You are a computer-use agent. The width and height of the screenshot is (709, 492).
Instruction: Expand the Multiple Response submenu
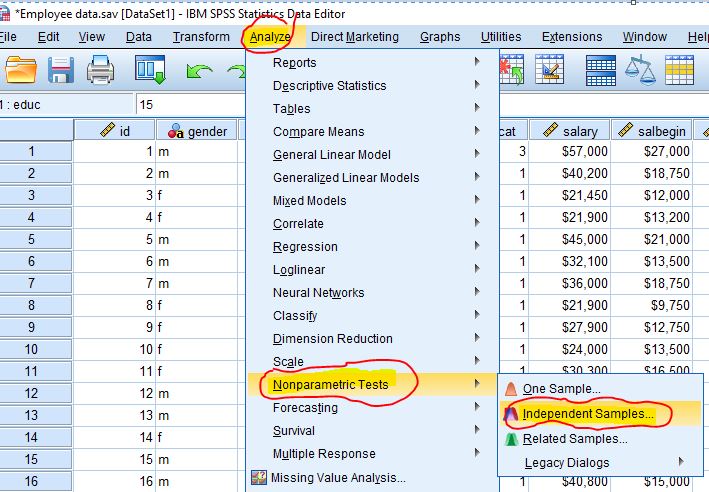(373, 454)
